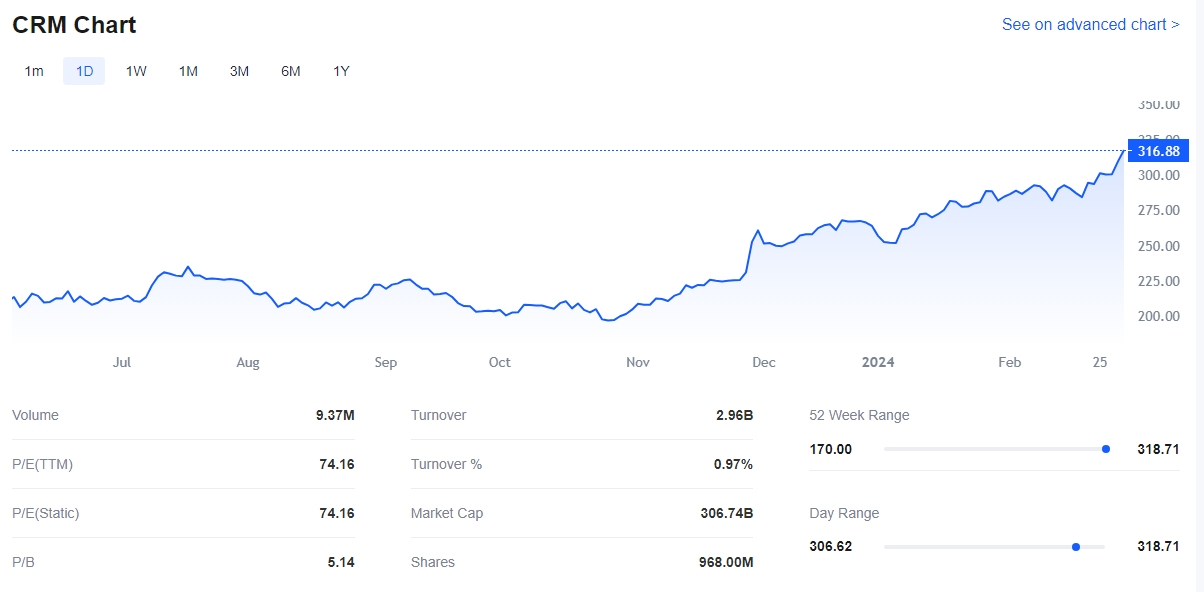Viewport: 1204px width, 592px height.
Task: Click the Day Range slider dot
Action: point(1075,547)
